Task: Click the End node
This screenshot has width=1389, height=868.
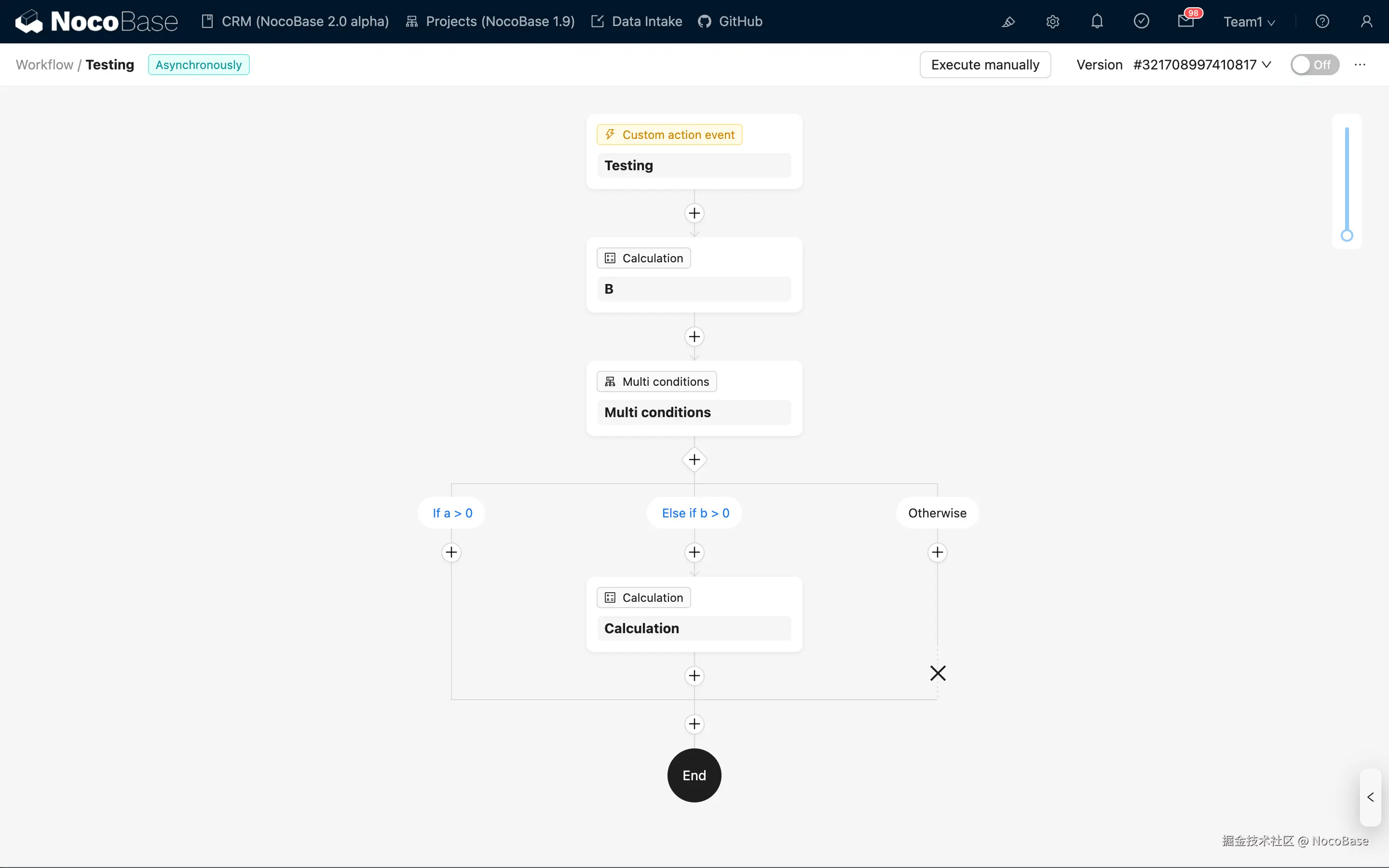Action: pyautogui.click(x=694, y=775)
